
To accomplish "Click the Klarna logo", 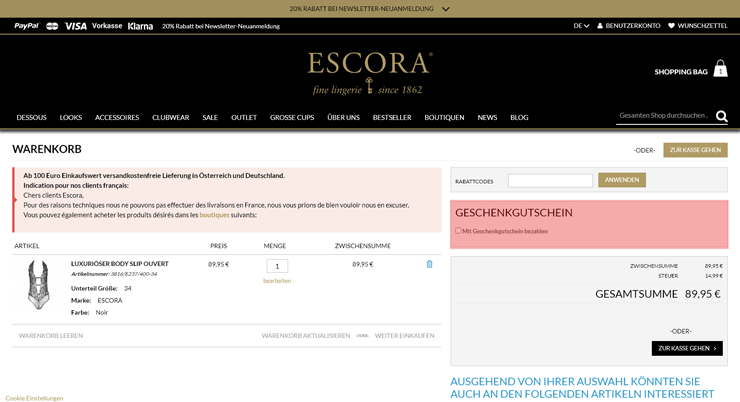I will [x=140, y=26].
